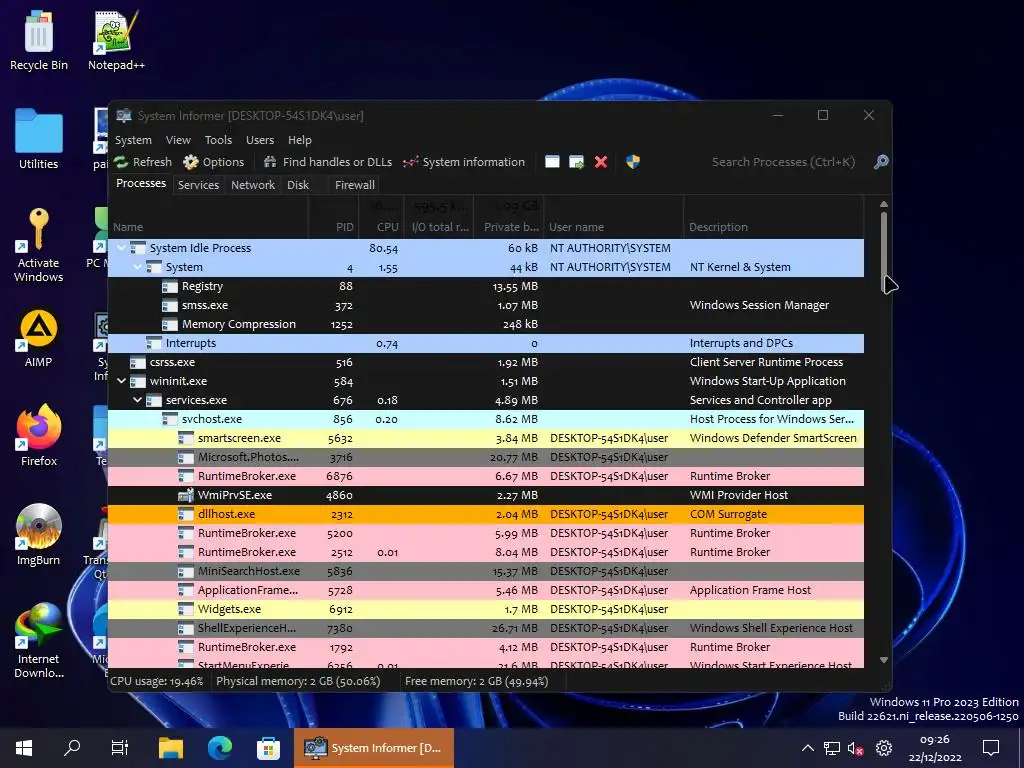Open Internet Download Manager desktop shortcut
Viewport: 1024px width, 768px height.
point(39,641)
